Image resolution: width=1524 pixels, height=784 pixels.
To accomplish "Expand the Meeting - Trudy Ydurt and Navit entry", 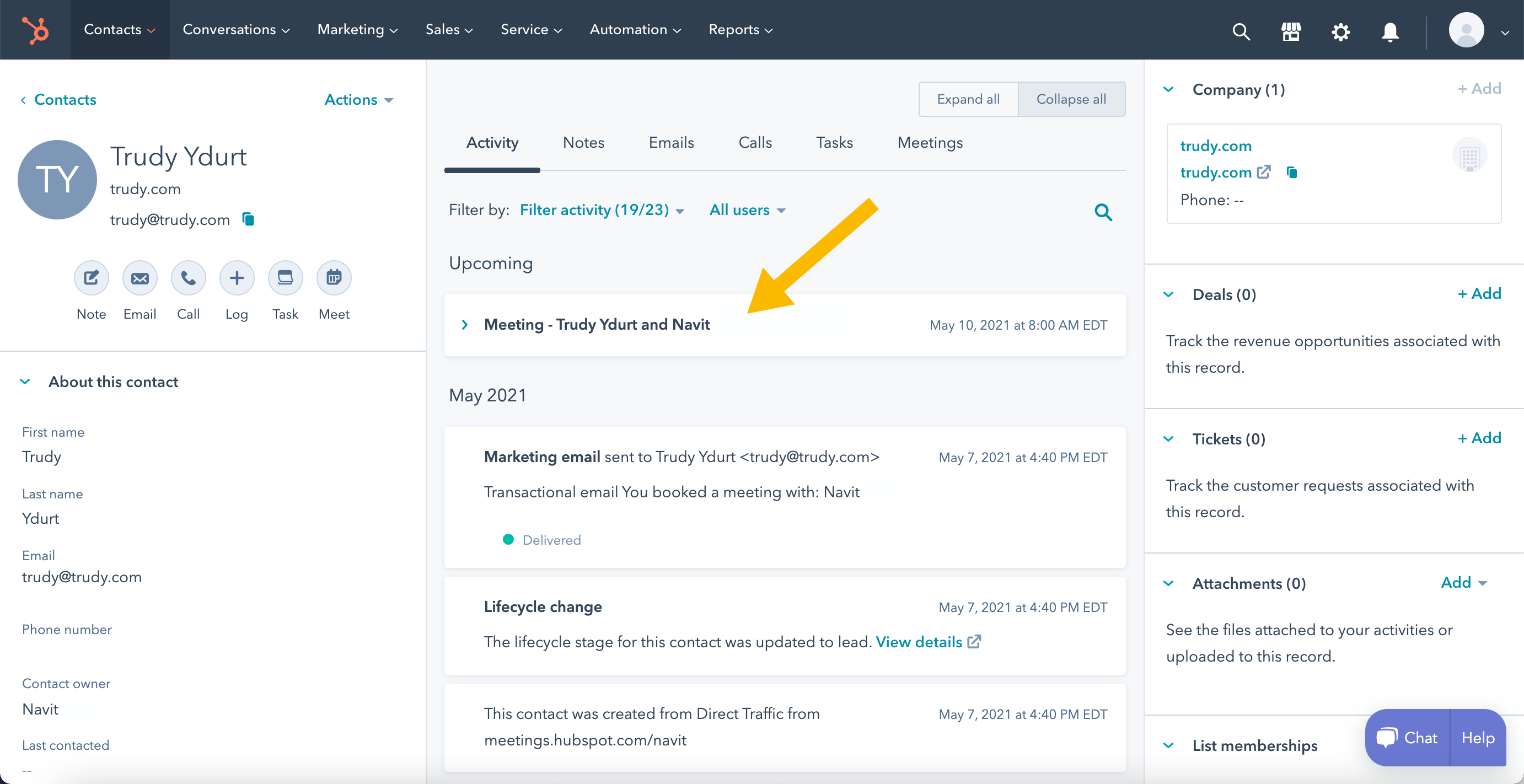I will click(464, 325).
